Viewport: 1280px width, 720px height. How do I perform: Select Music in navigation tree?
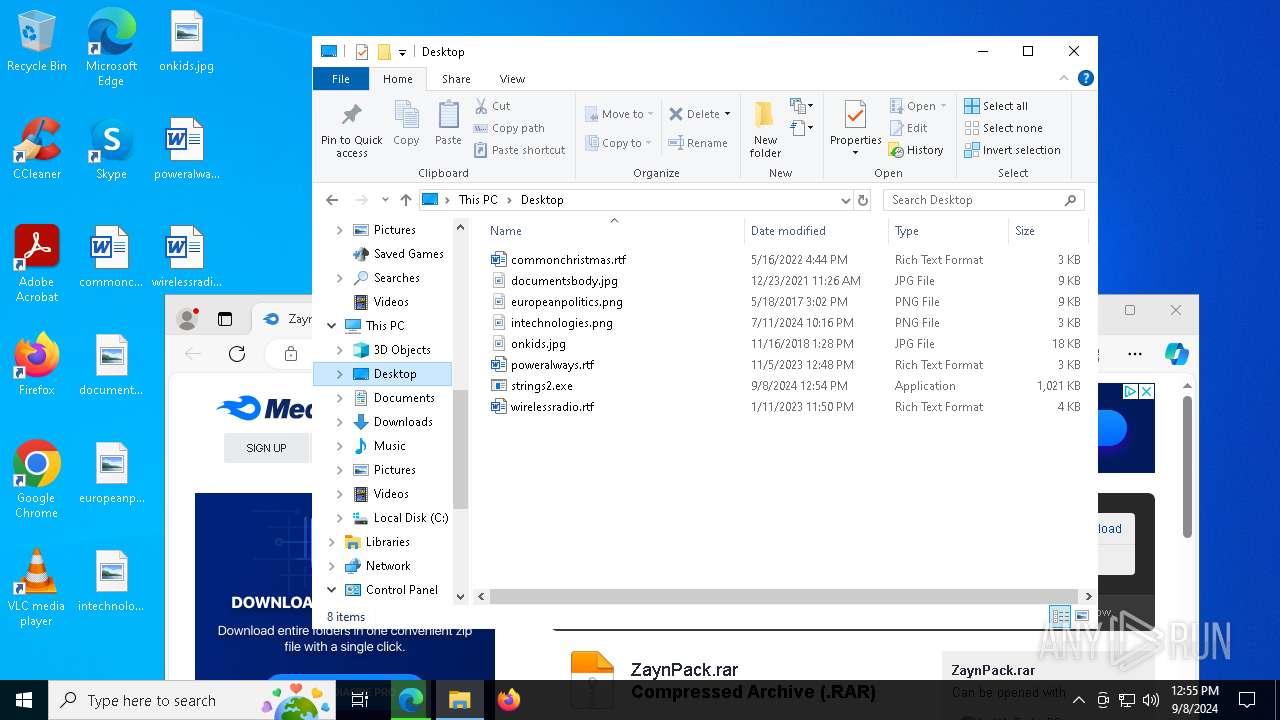pyautogui.click(x=389, y=446)
